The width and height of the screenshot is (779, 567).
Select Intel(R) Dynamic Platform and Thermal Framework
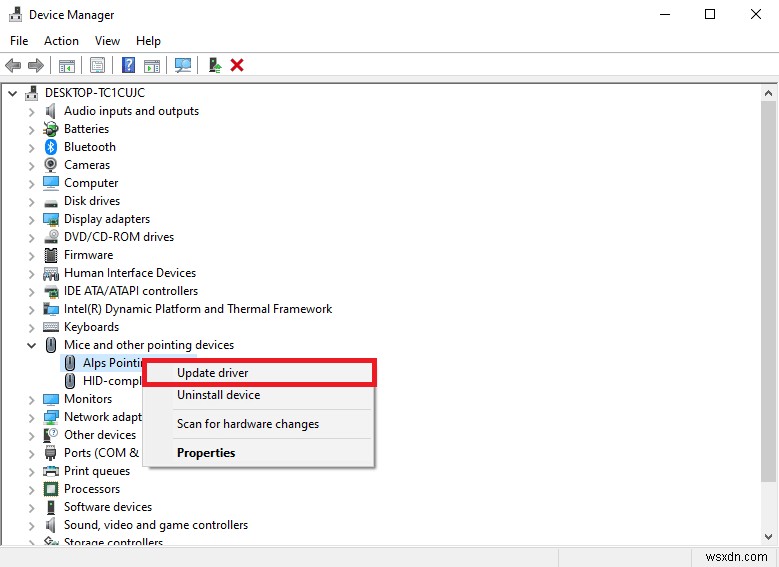click(198, 309)
